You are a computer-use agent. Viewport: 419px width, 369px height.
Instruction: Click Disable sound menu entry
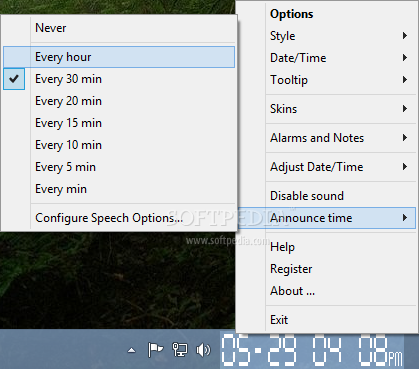(327, 196)
